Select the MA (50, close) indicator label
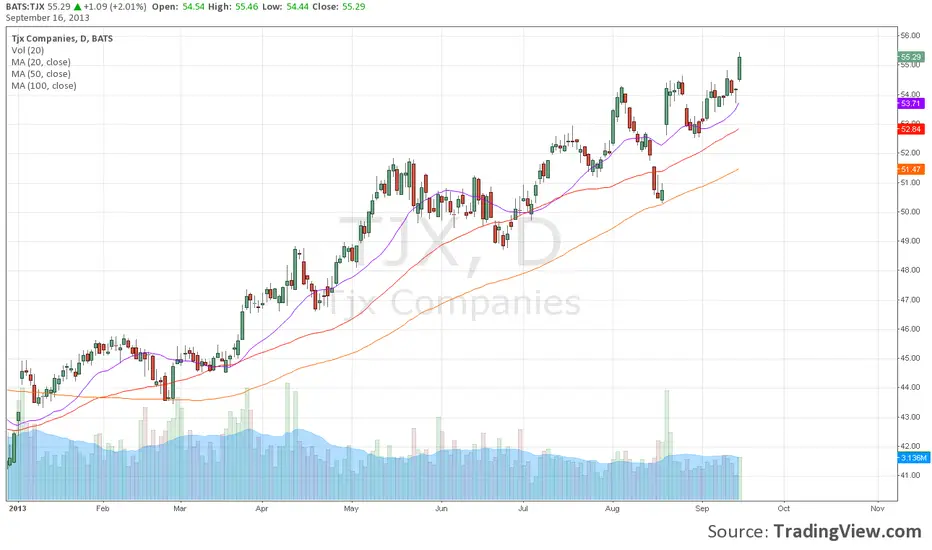Image resolution: width=932 pixels, height=550 pixels. click(40, 74)
